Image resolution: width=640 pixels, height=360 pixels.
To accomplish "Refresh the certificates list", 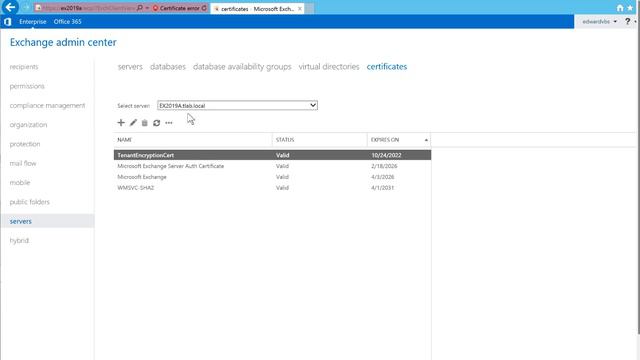I will (x=156, y=122).
